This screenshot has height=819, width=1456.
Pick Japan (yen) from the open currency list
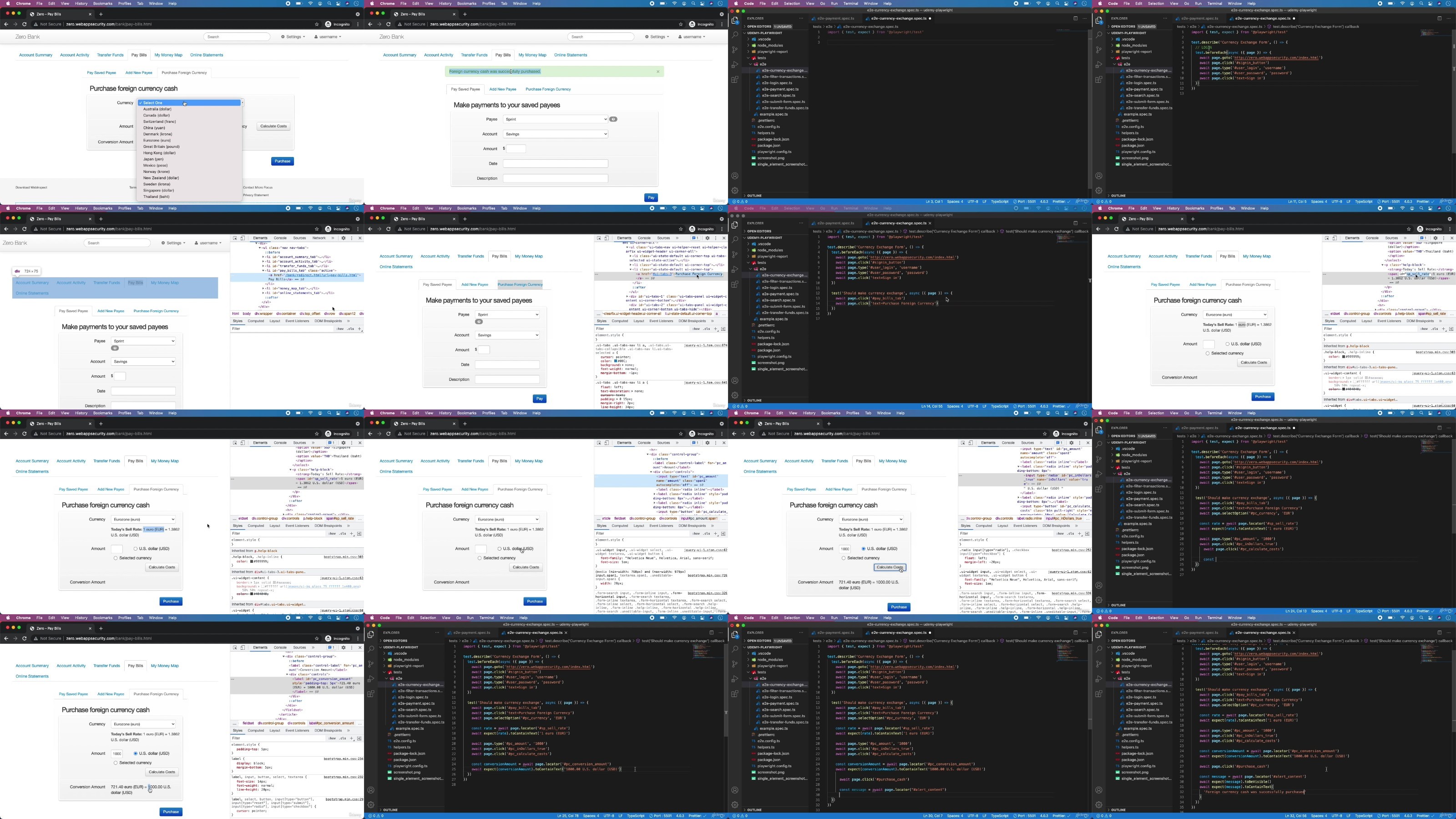click(x=153, y=159)
